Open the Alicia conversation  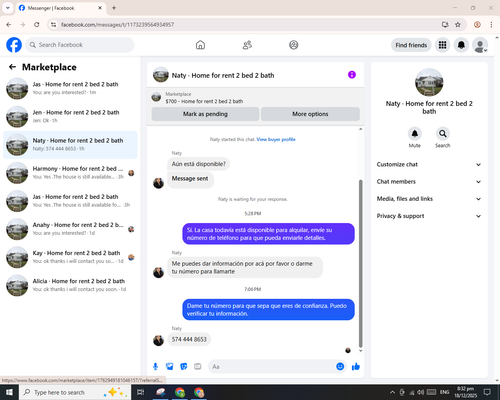coord(70,285)
